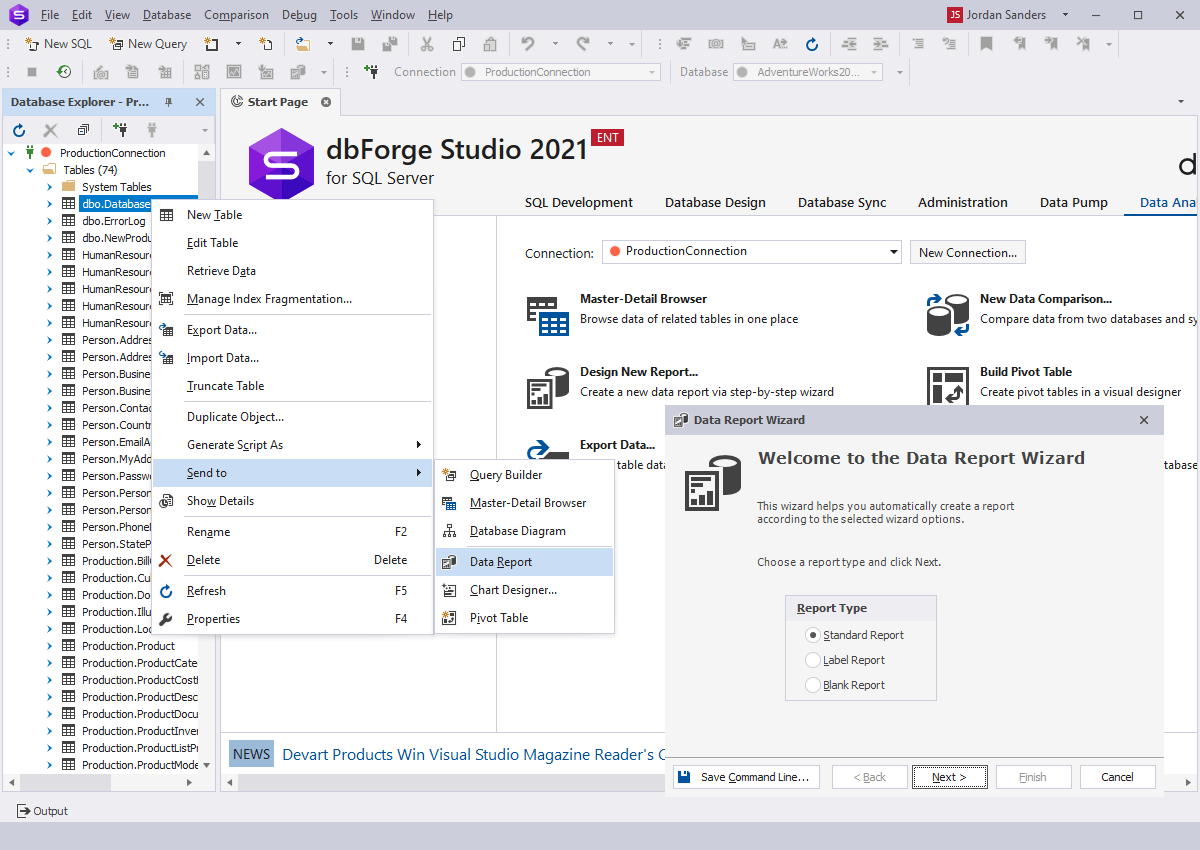
Task: Switch to the Administration tab
Action: [962, 202]
